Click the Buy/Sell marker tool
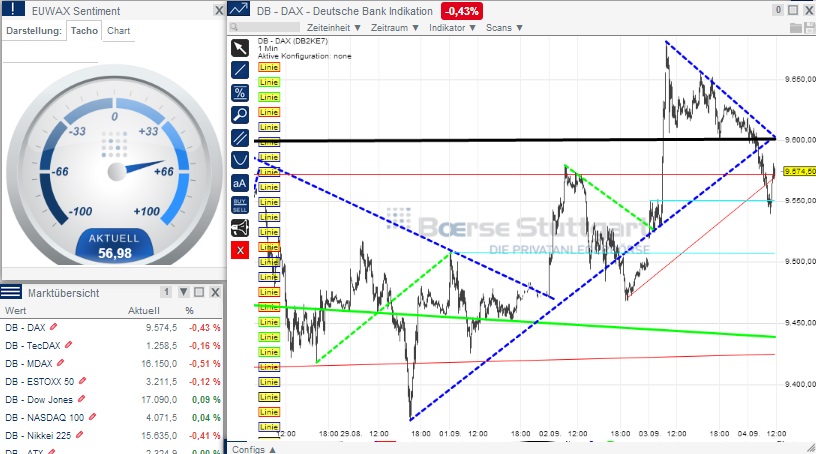Image resolution: width=816 pixels, height=454 pixels. pyautogui.click(x=240, y=205)
